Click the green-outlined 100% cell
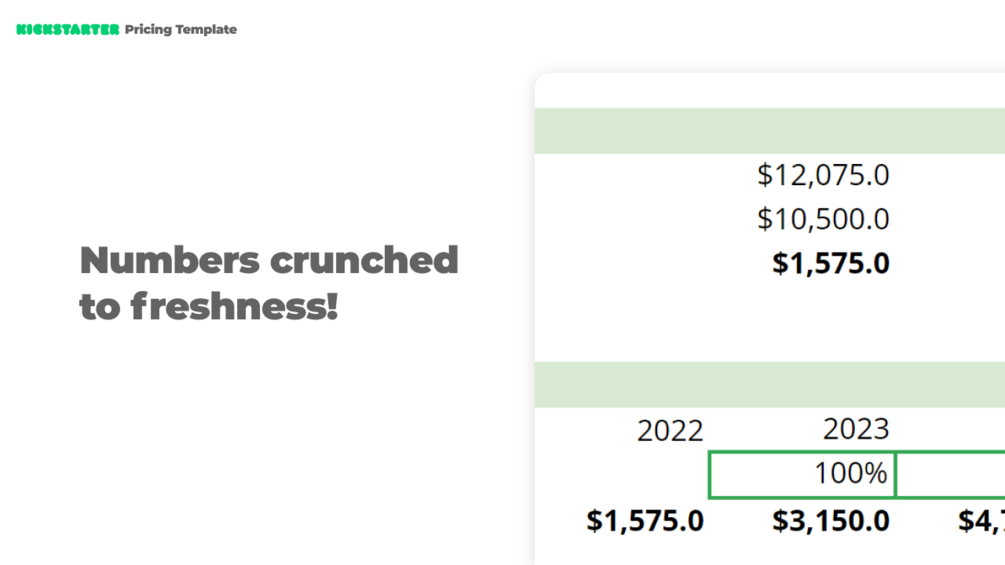 pyautogui.click(x=802, y=474)
